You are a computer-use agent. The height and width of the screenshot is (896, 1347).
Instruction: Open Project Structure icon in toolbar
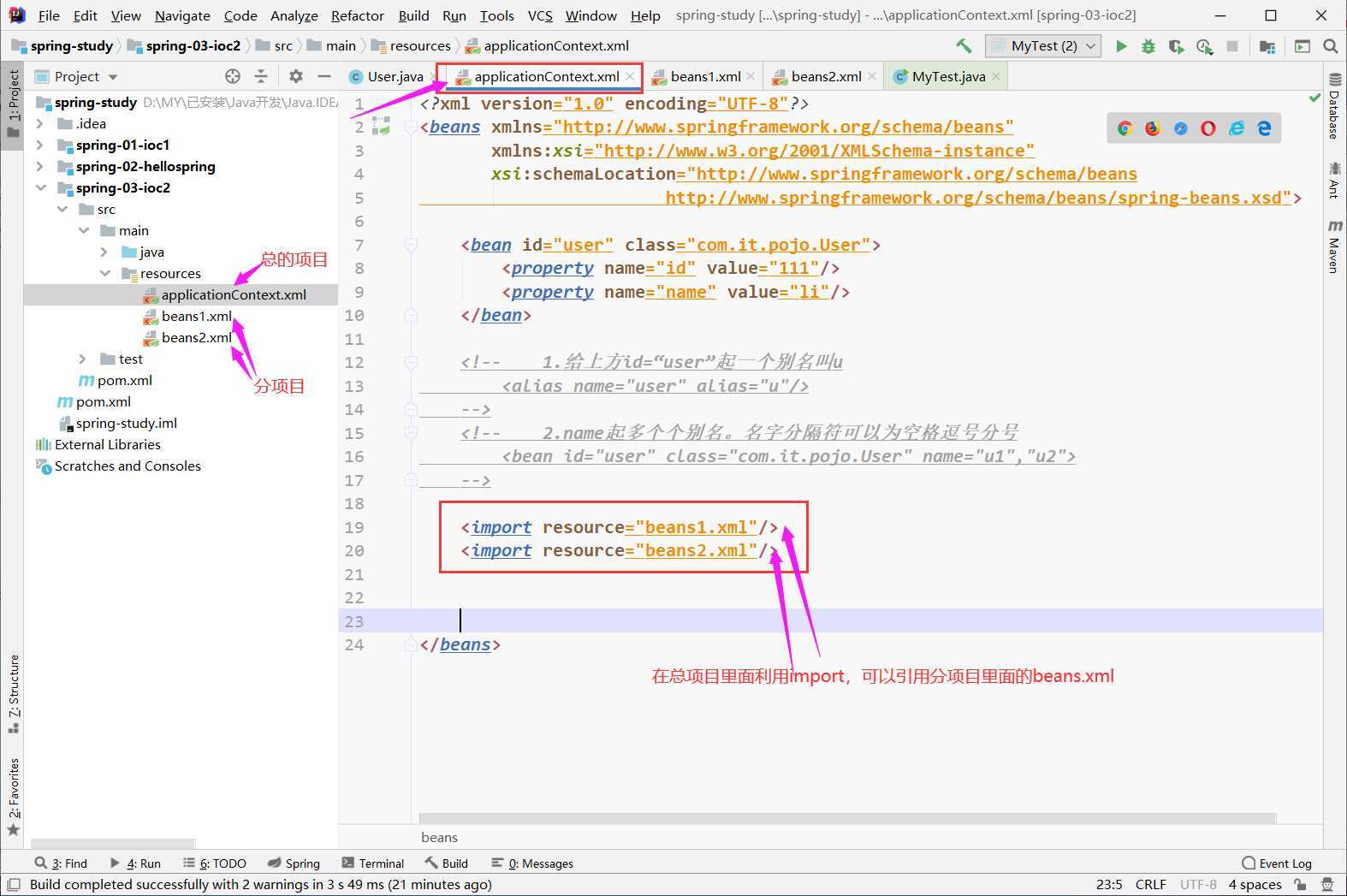coord(1267,46)
